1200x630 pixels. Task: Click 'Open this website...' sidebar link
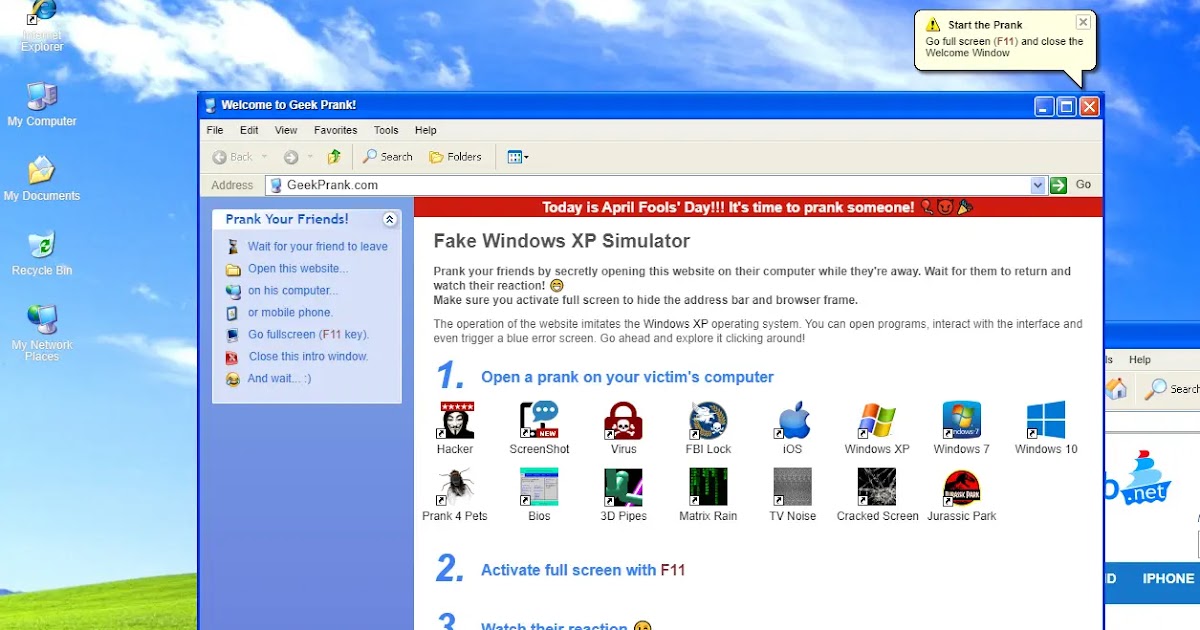tap(298, 268)
